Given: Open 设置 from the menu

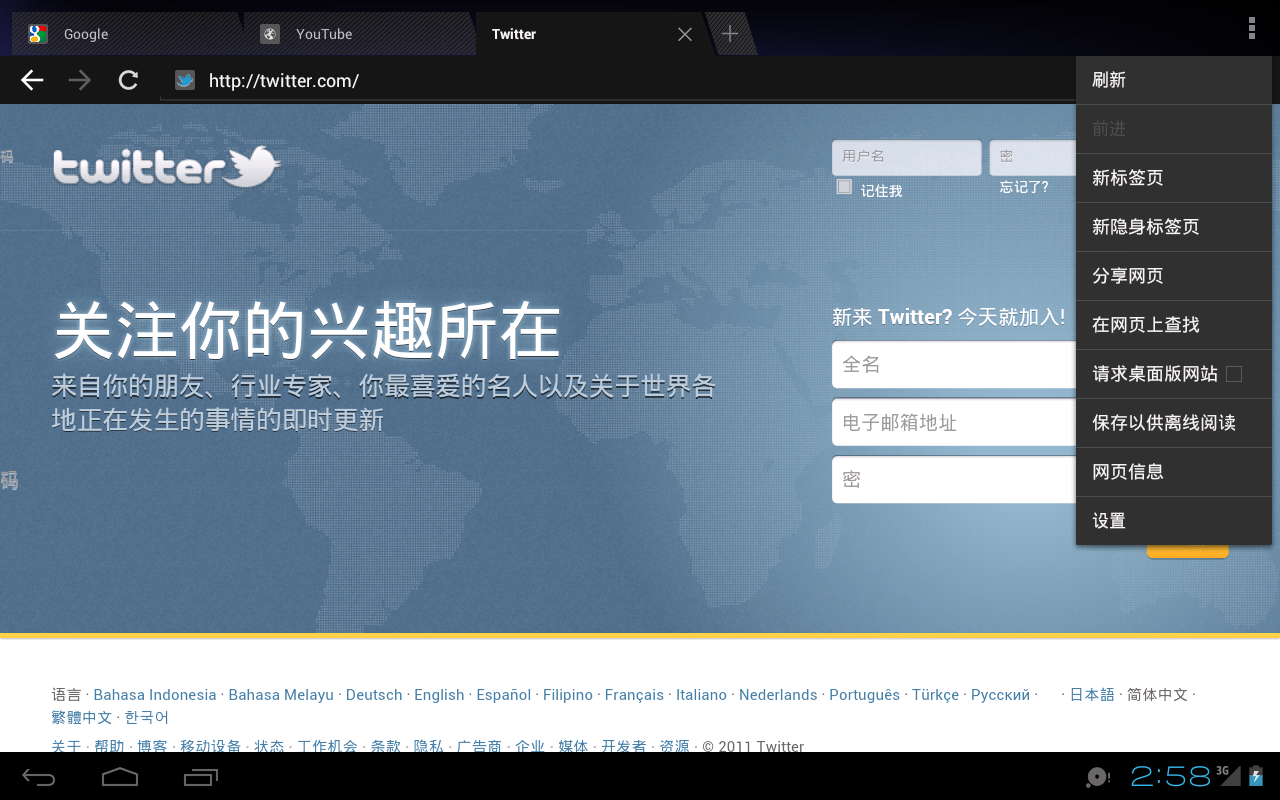Looking at the screenshot, I should tap(1174, 521).
